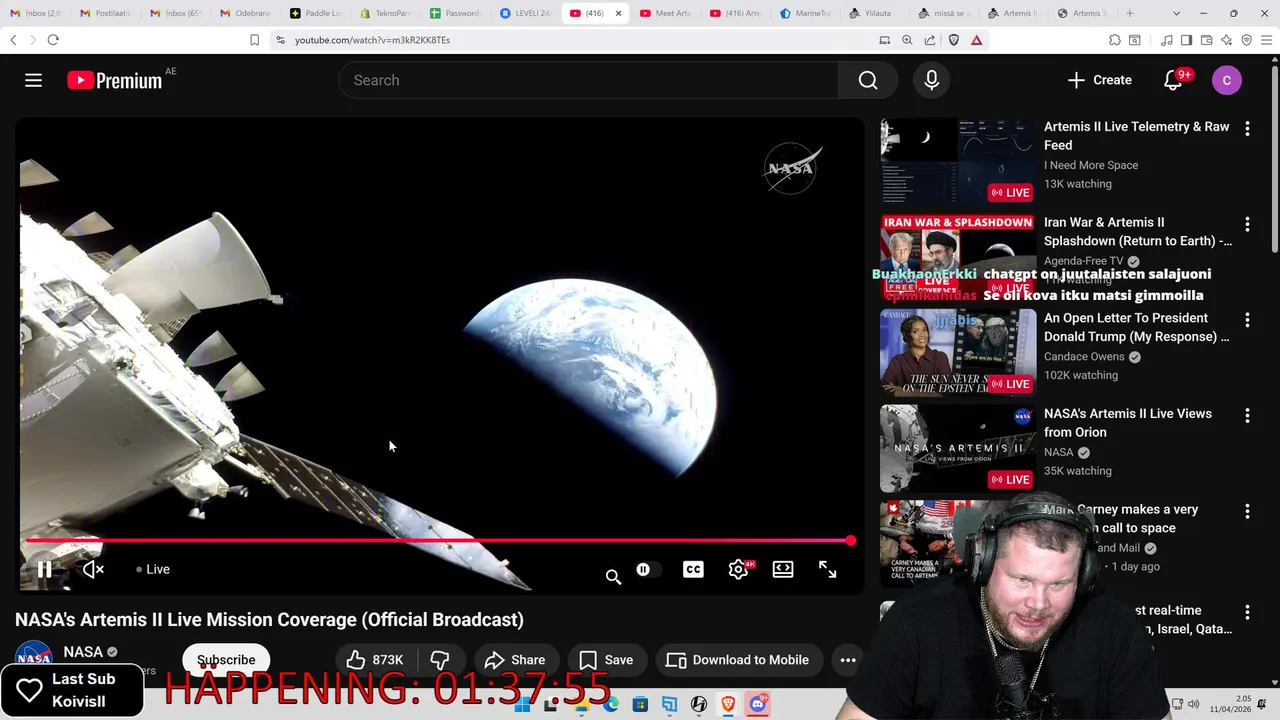
Task: Open tab search dropdown arrow
Action: pyautogui.click(x=1176, y=13)
